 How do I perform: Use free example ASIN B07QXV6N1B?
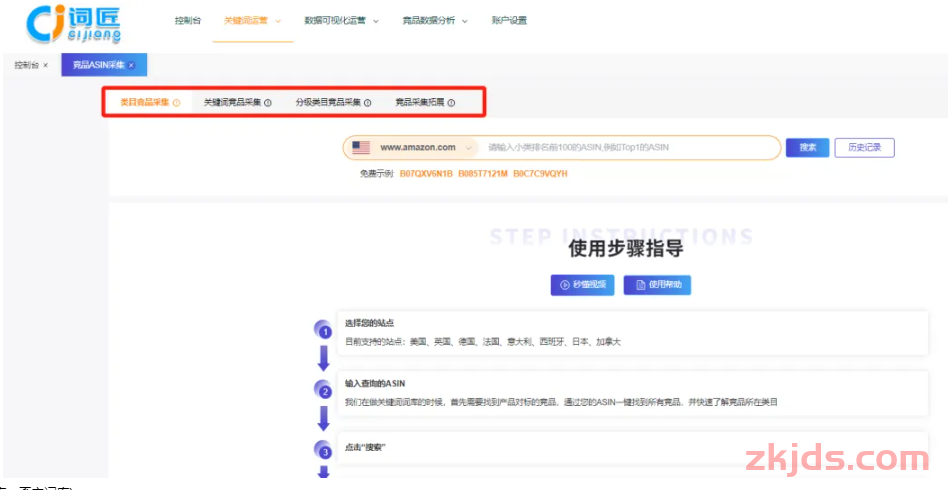click(426, 174)
